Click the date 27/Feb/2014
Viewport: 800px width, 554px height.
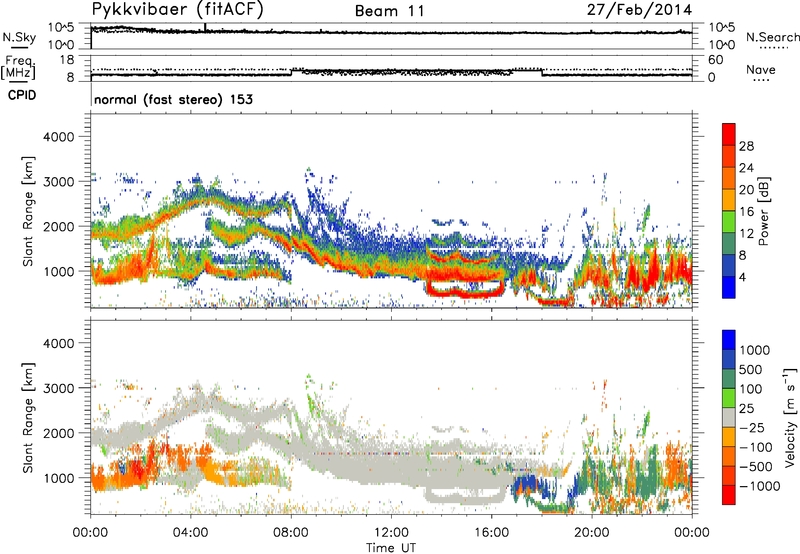click(x=639, y=10)
